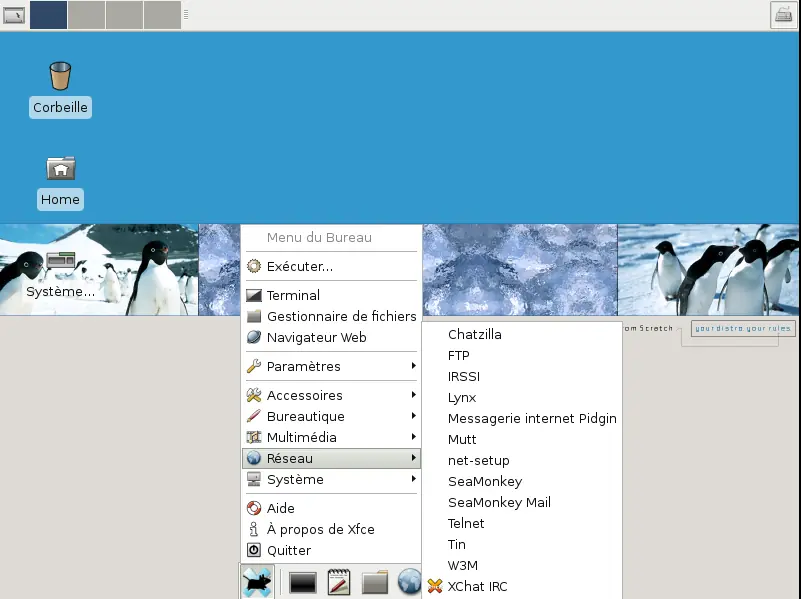Click the Système computer menu icon
Viewport: 801px width, 599px height.
(x=254, y=479)
